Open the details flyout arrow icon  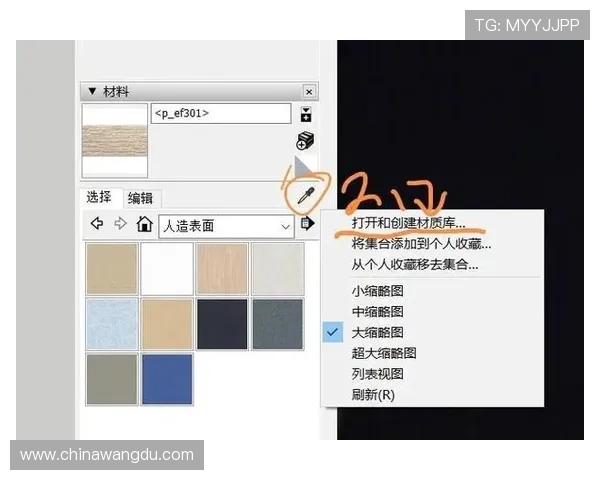click(307, 223)
